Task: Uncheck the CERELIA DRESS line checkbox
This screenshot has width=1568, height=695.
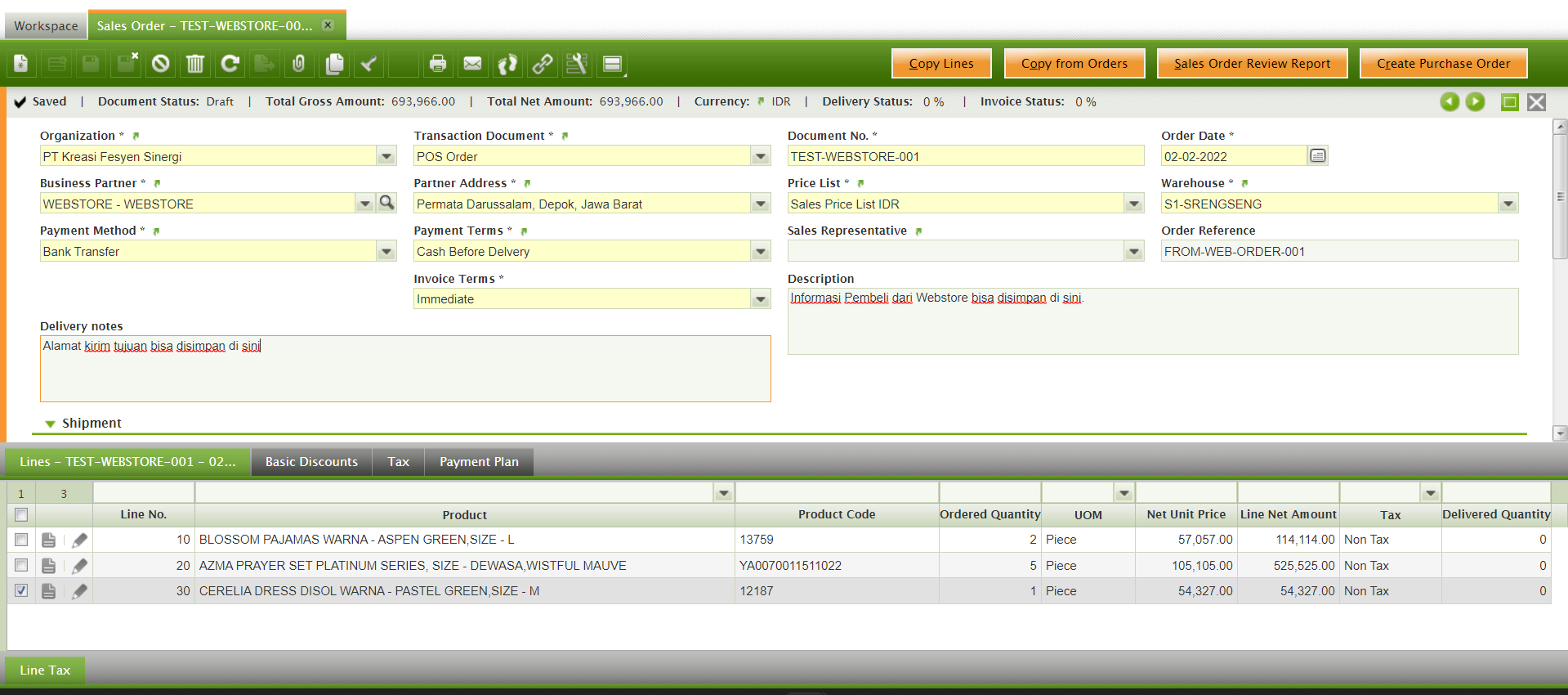Action: (x=21, y=590)
